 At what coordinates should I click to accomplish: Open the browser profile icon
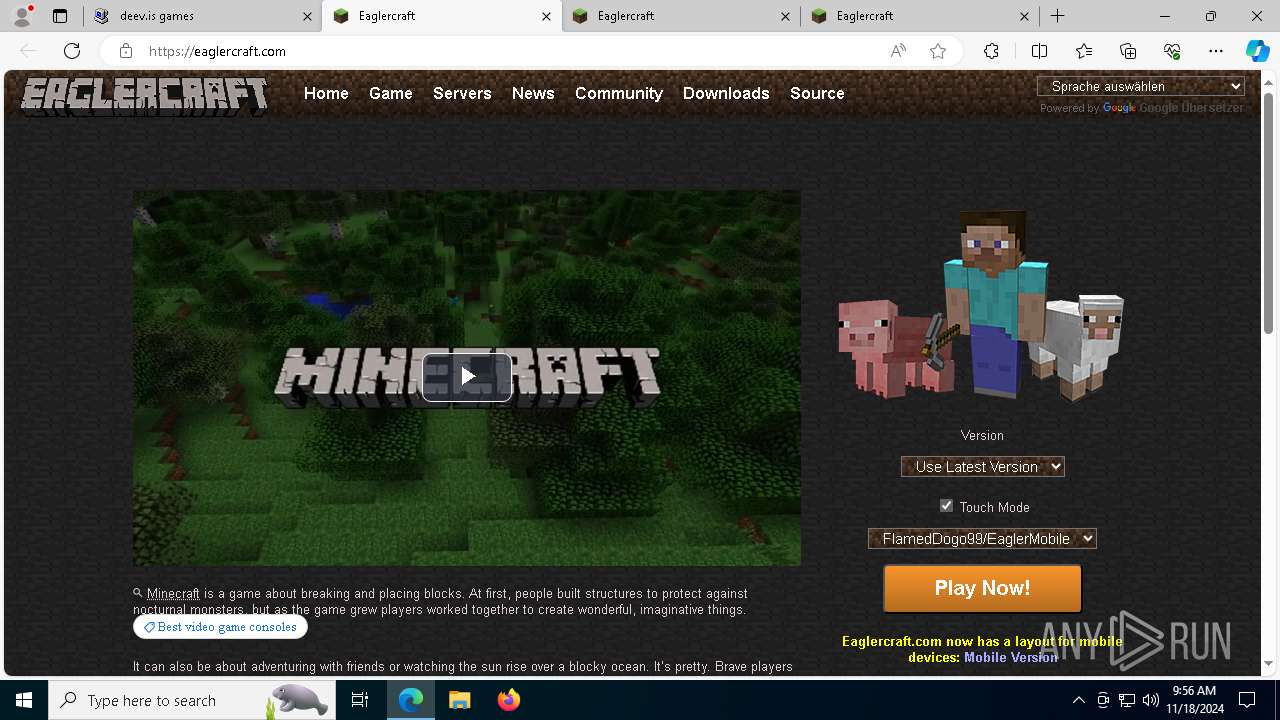(x=22, y=16)
